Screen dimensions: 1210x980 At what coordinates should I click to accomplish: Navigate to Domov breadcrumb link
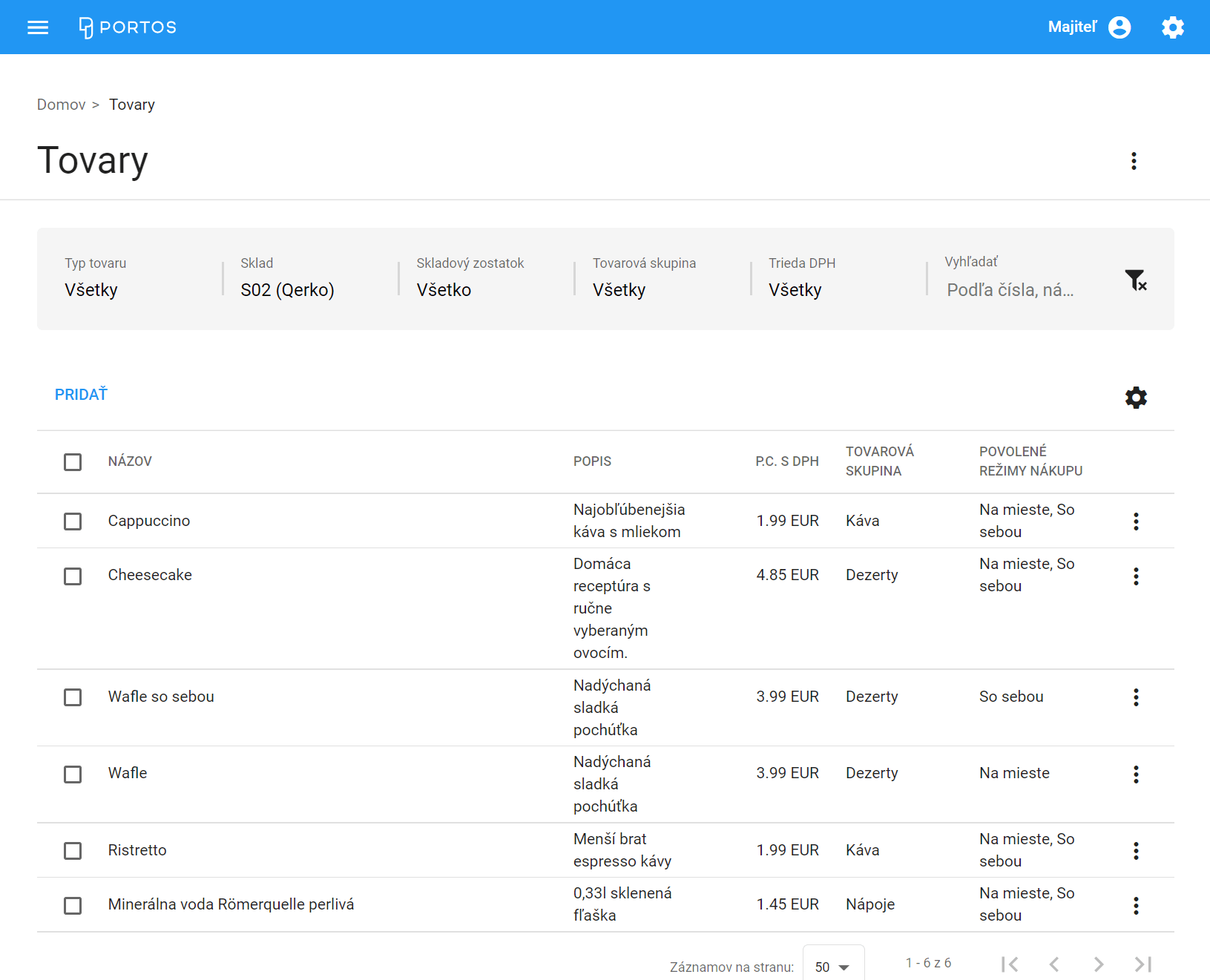pos(61,105)
